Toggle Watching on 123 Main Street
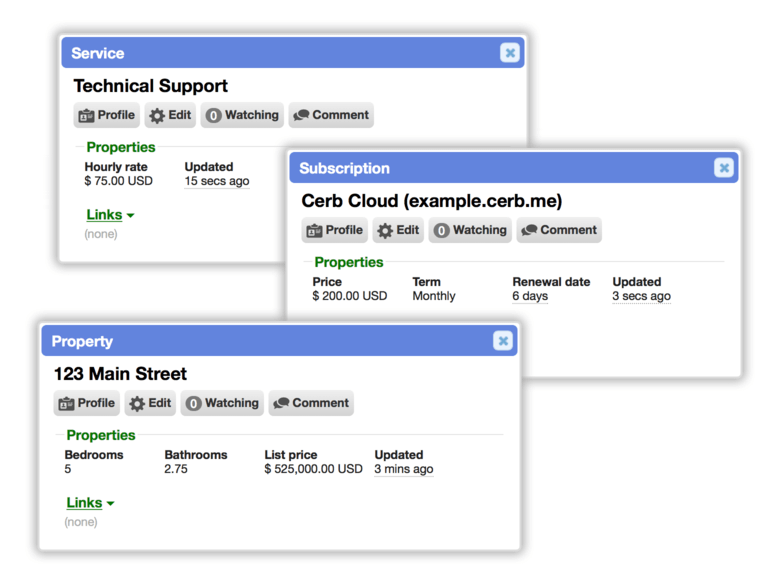Screen dimensions: 784x588 pos(222,403)
